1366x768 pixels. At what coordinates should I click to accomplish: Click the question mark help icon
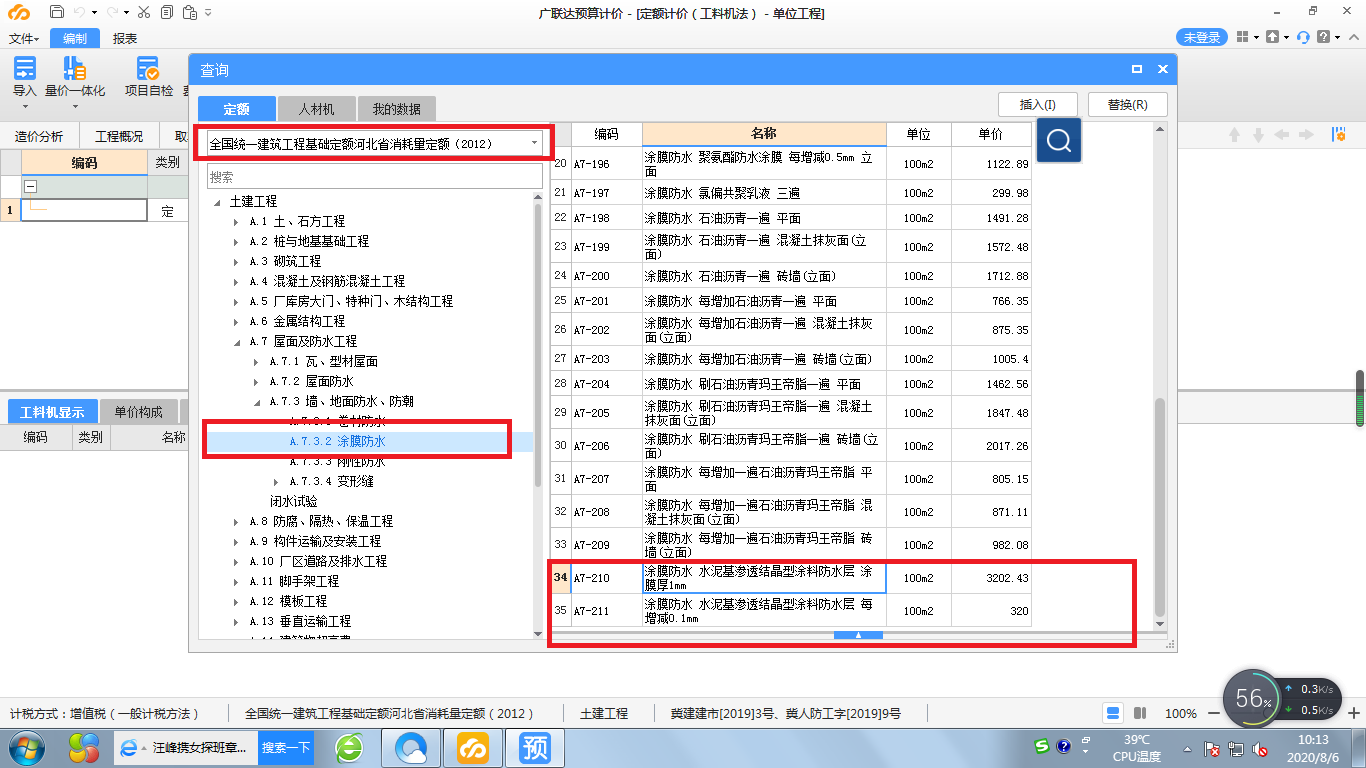tap(1324, 37)
